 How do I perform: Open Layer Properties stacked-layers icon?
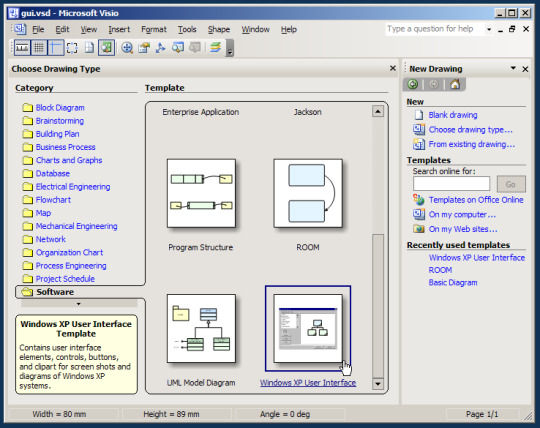click(216, 48)
